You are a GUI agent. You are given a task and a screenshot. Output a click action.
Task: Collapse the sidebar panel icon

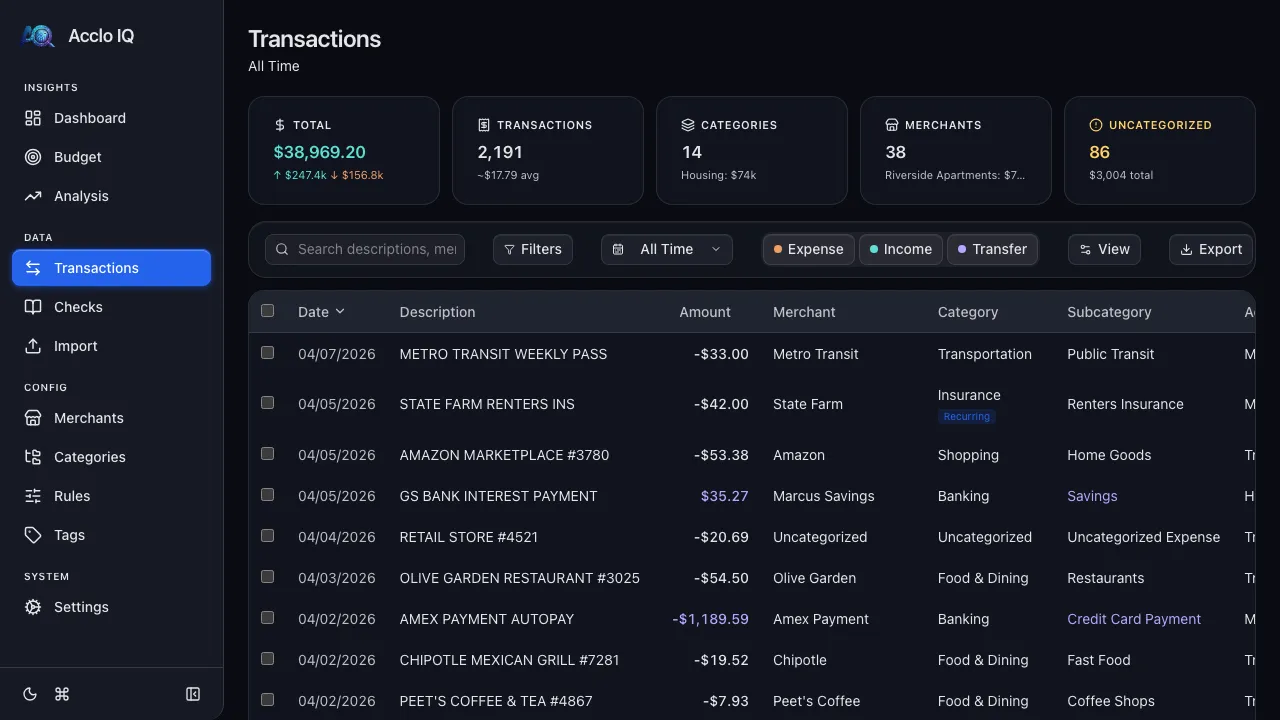pos(193,694)
